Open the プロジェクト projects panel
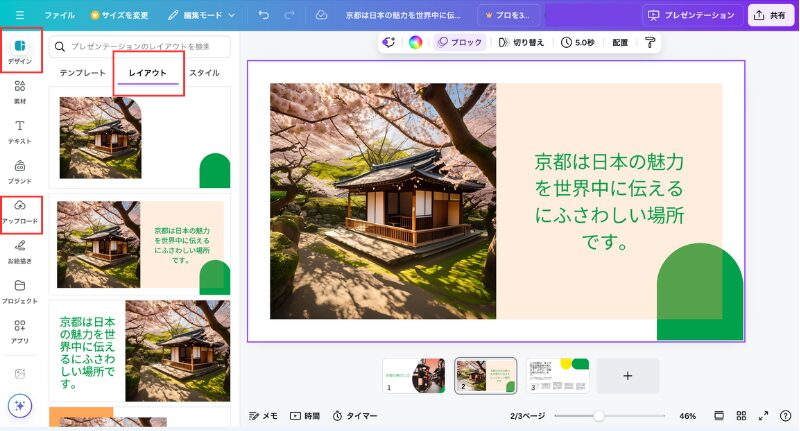 [20, 292]
